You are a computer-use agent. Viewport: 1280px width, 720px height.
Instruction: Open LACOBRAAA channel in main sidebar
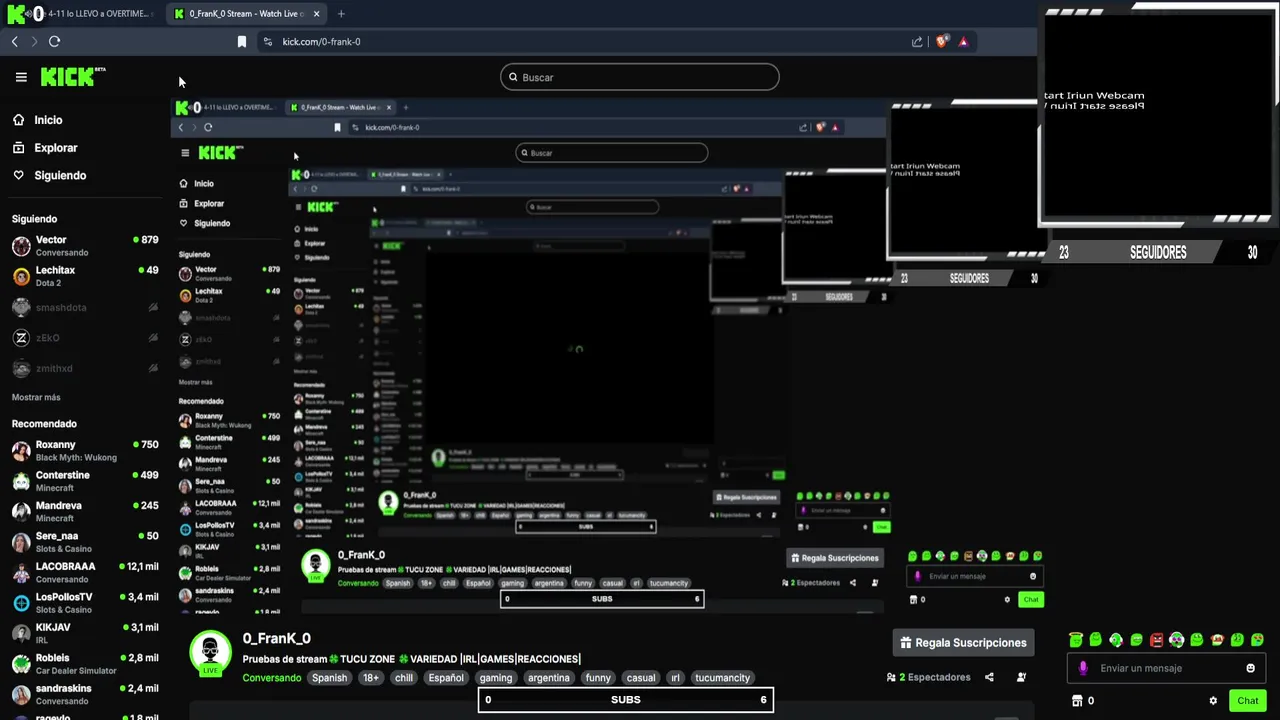point(85,572)
